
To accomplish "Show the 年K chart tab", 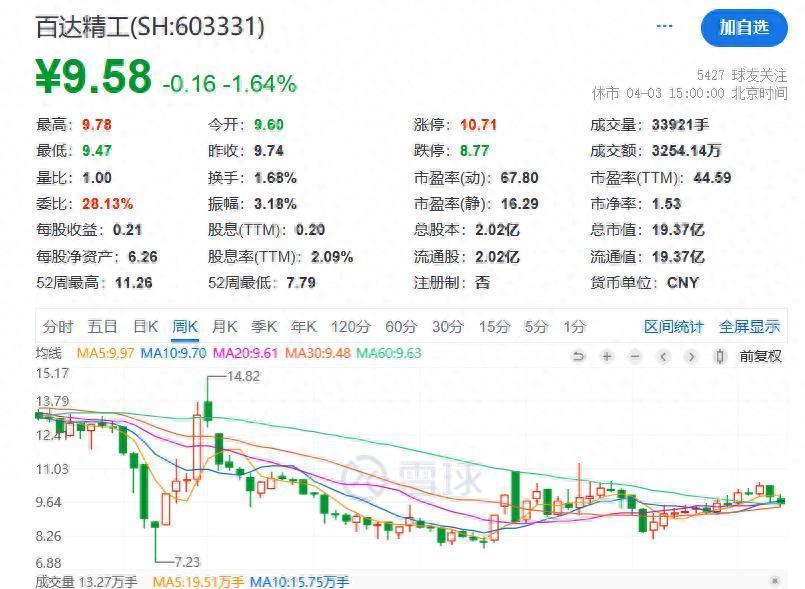I will (303, 327).
